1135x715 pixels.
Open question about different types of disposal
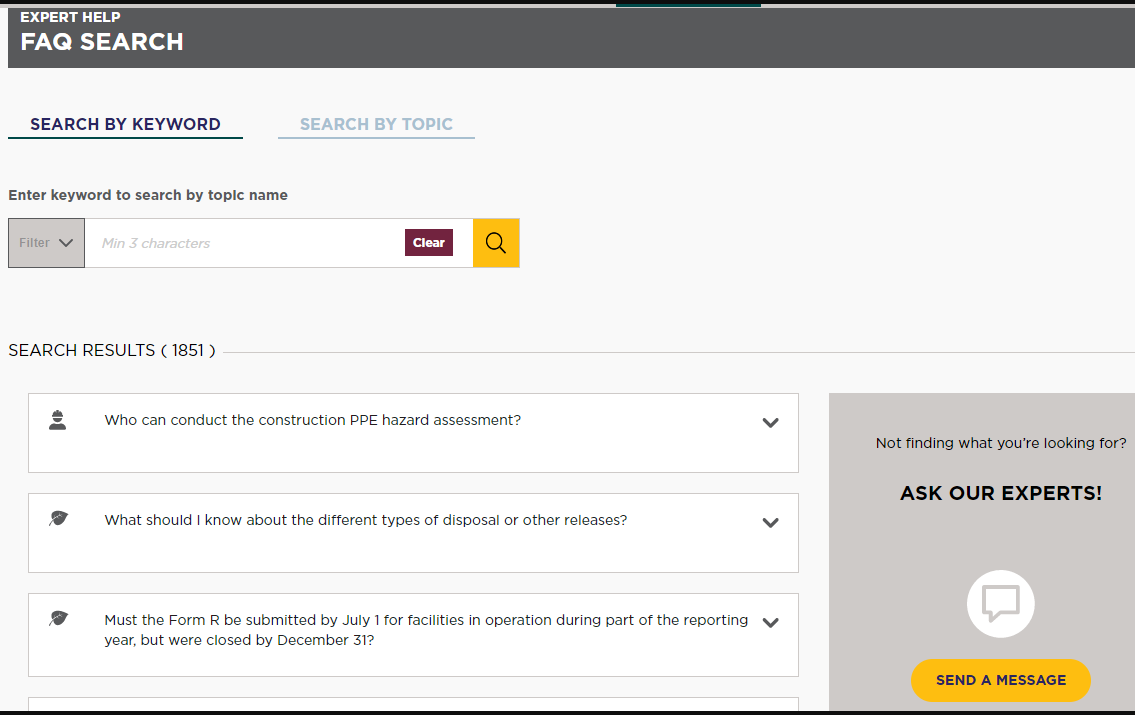[x=366, y=520]
